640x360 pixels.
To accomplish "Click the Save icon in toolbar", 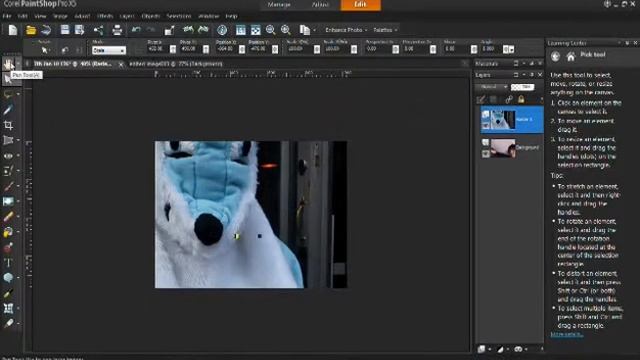I will click(x=65, y=30).
